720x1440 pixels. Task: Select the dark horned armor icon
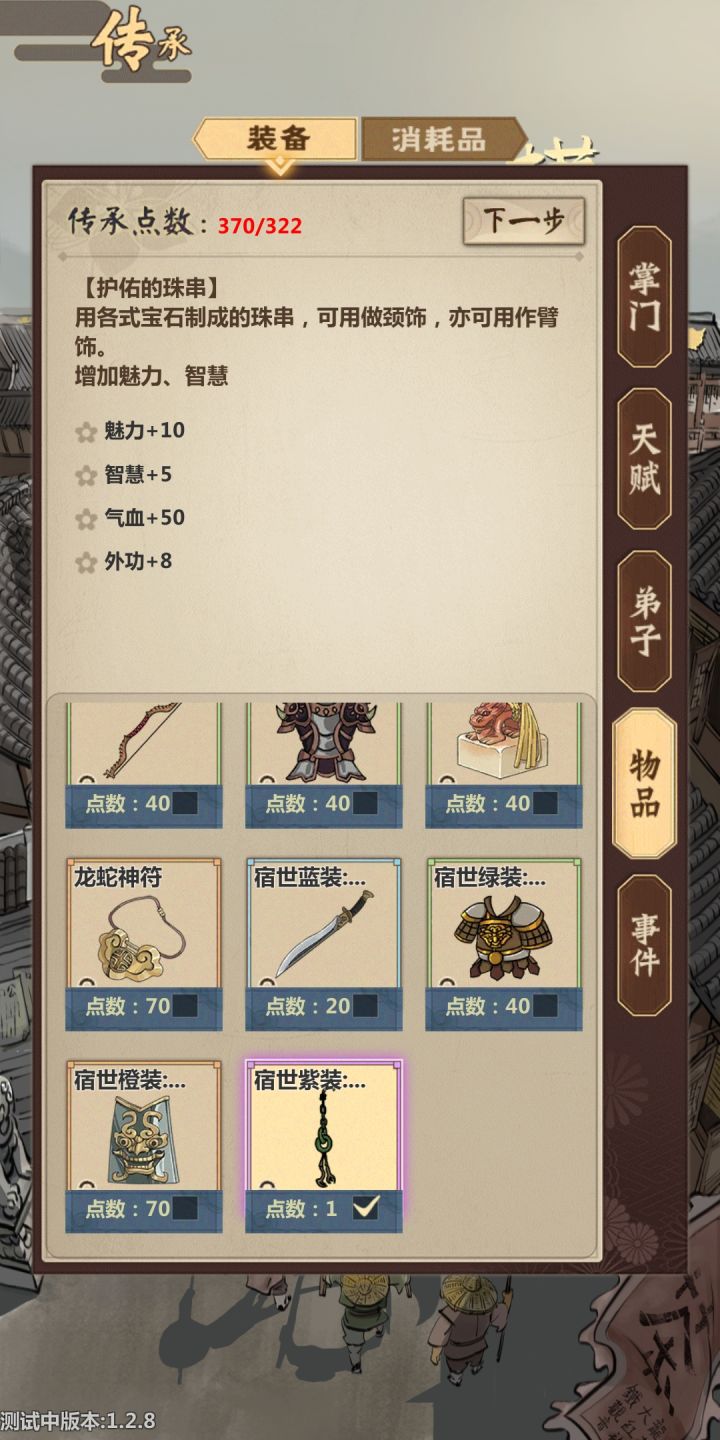pyautogui.click(x=323, y=742)
